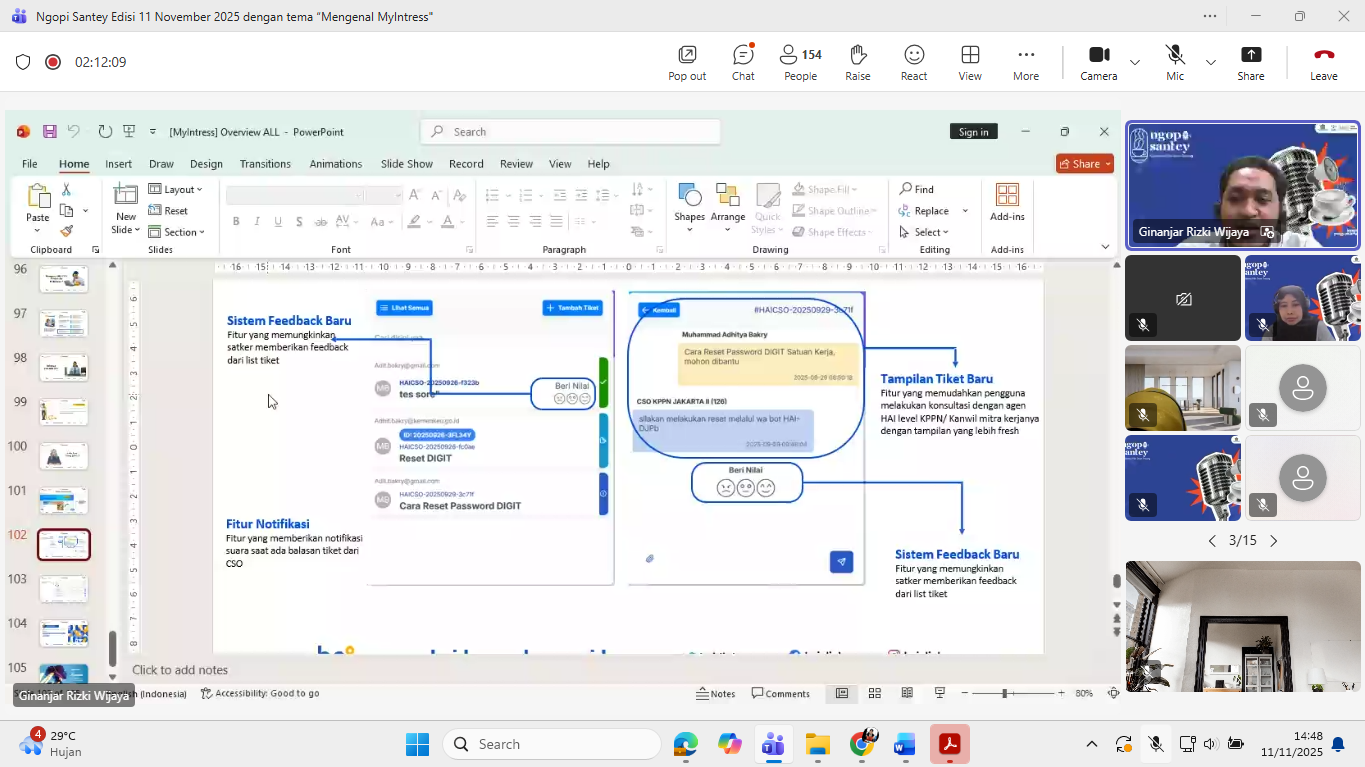The height and width of the screenshot is (767, 1365).
Task: Expand the Camera options dropdown arrow
Action: point(1135,62)
